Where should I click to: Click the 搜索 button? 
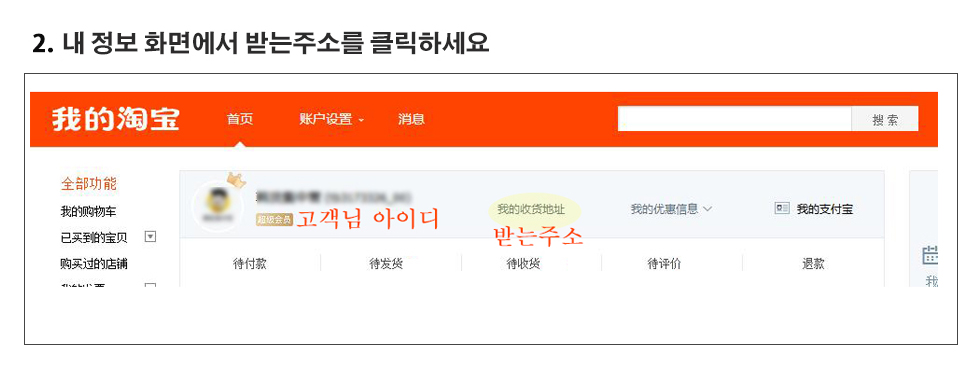coord(885,119)
